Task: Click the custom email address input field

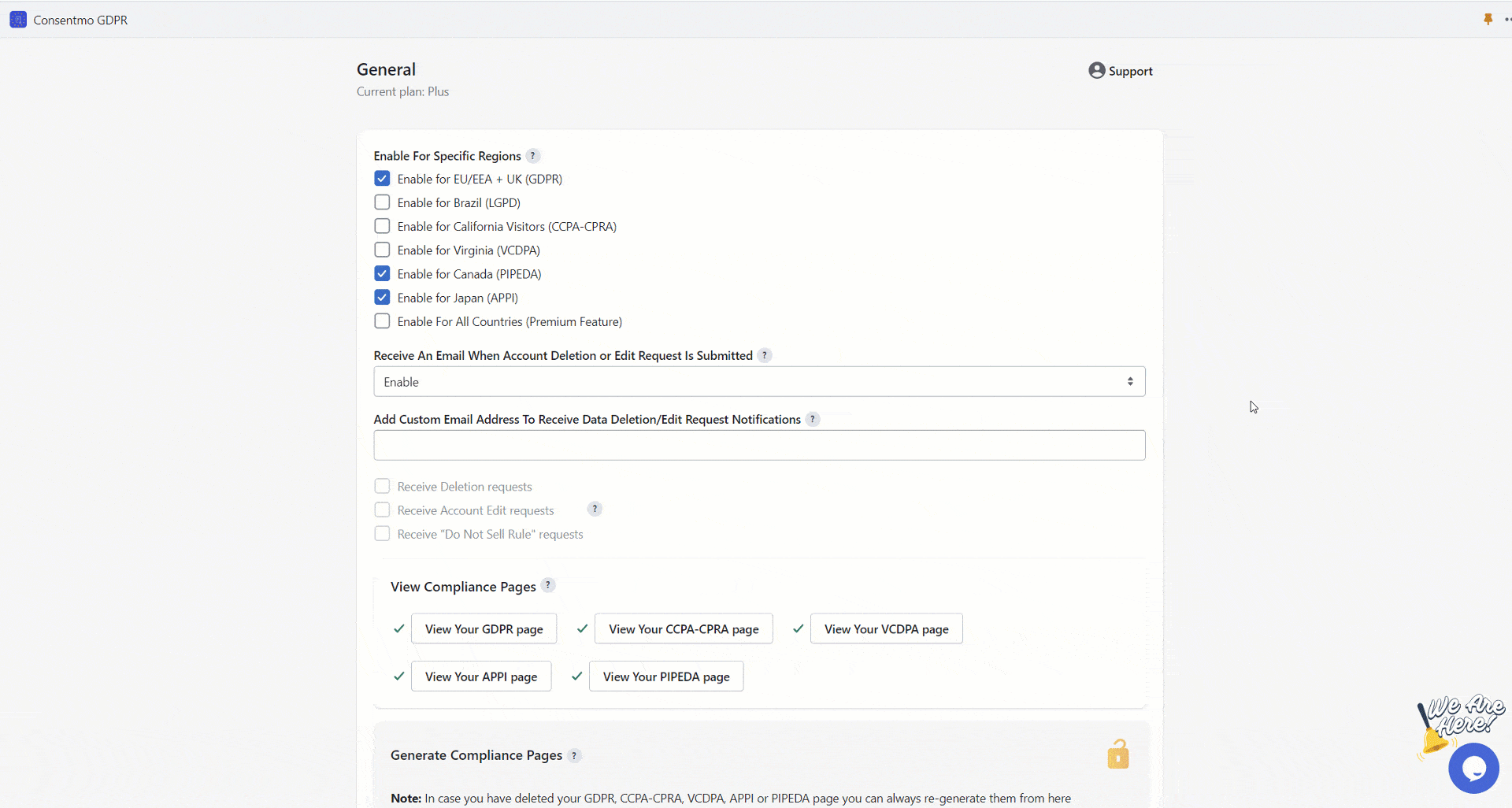Action: pos(759,445)
